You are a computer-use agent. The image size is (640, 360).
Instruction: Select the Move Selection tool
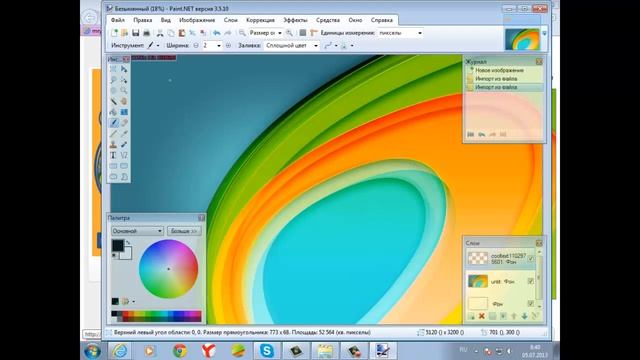coord(124,80)
